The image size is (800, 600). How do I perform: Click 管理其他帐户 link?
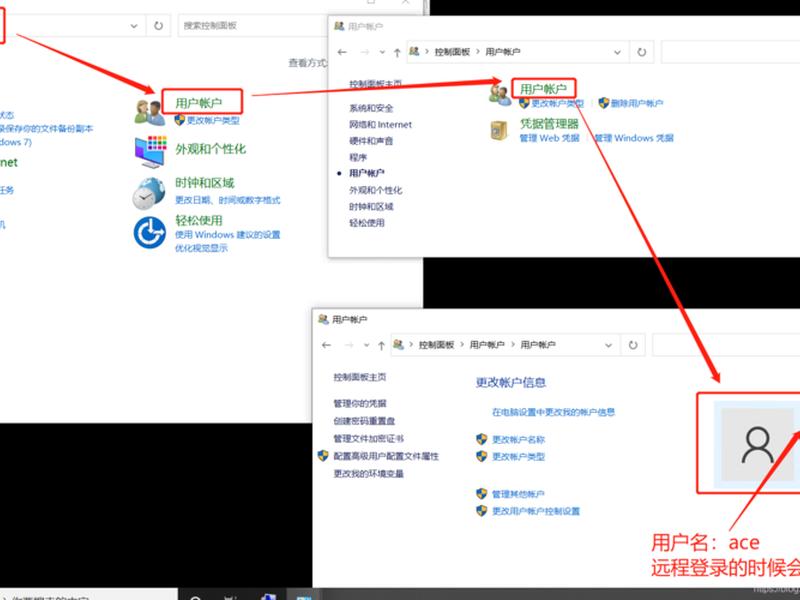pyautogui.click(x=518, y=494)
